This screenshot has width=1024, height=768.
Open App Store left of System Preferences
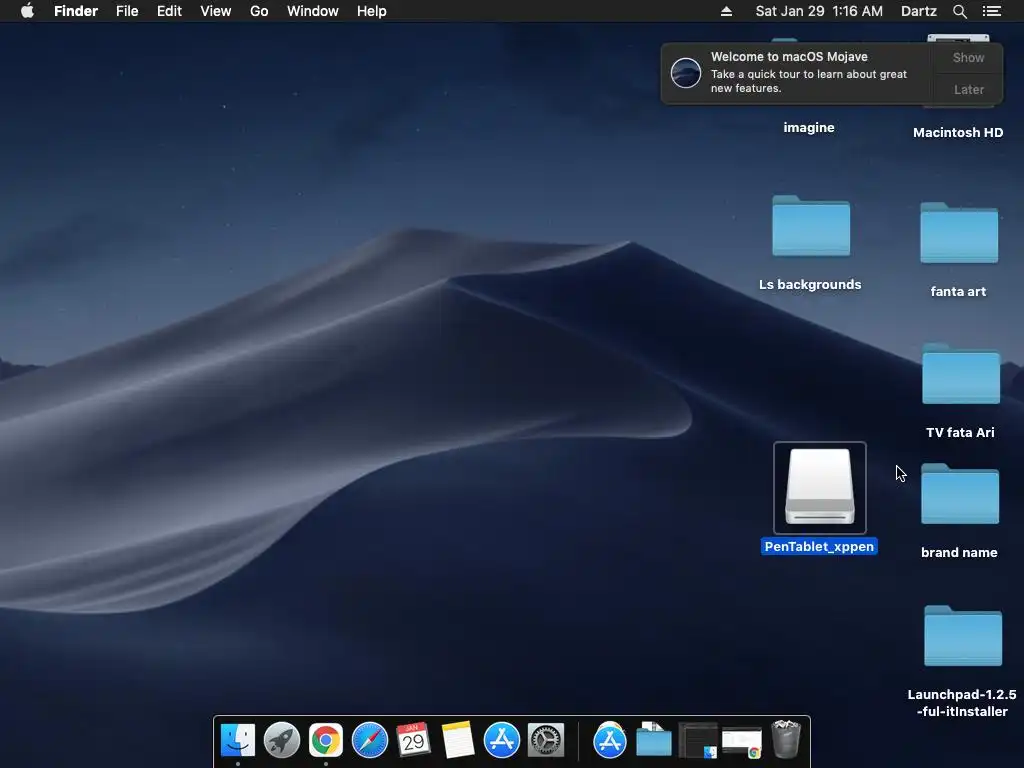coord(502,740)
